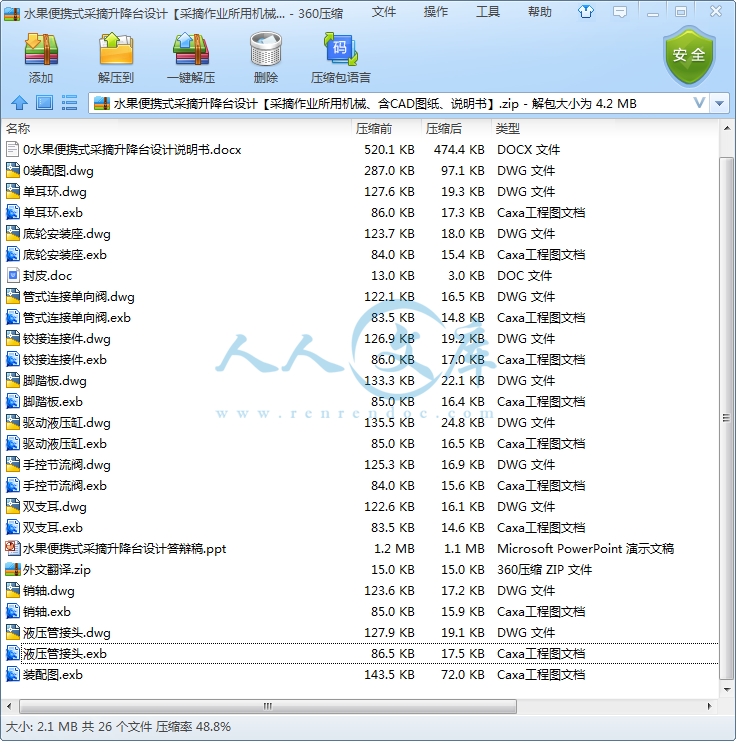
Task: Click the archive path address field
Action: click(397, 103)
